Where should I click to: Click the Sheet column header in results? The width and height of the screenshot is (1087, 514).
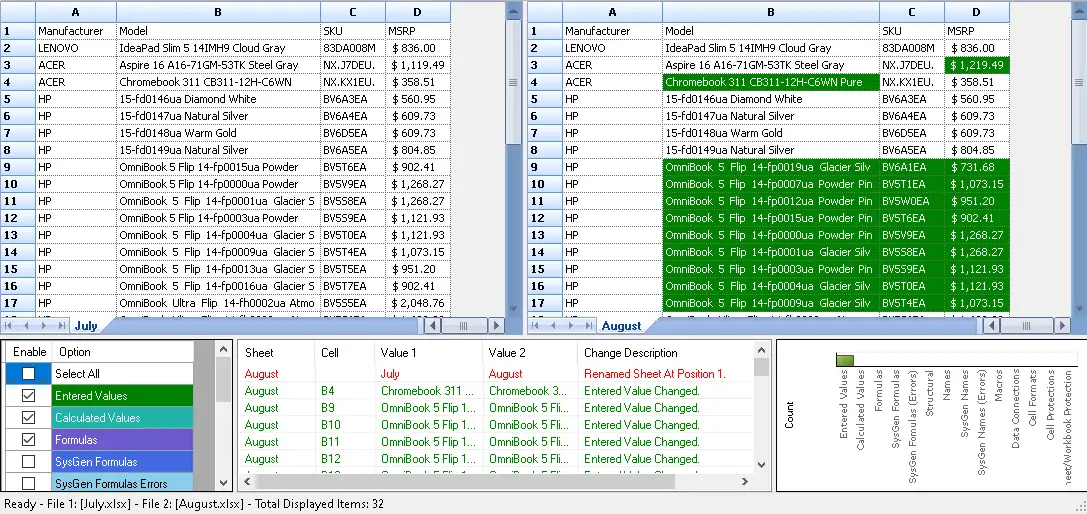pos(276,352)
